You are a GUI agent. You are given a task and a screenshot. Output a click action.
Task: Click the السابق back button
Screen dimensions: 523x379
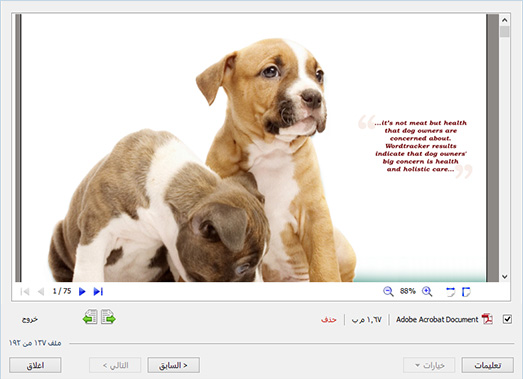click(173, 365)
